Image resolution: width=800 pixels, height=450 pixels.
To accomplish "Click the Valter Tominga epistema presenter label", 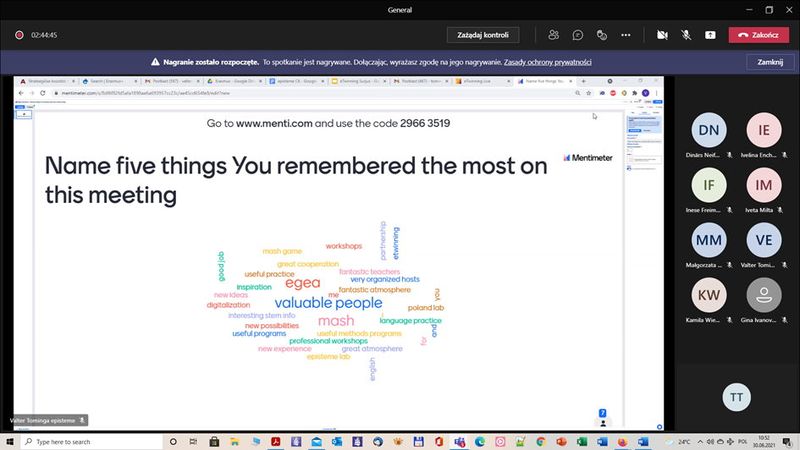I will (47, 420).
